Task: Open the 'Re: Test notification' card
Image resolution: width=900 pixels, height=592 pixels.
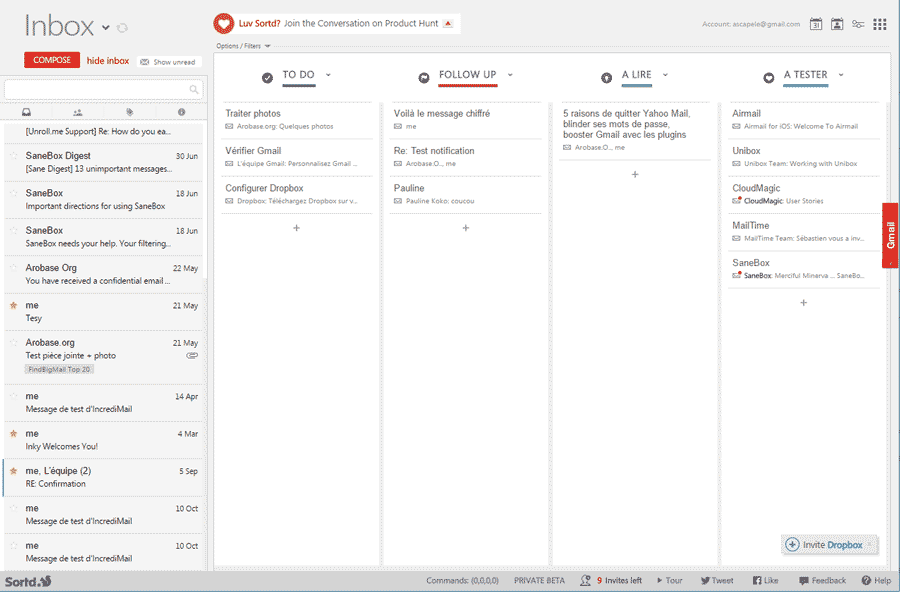Action: click(x=465, y=157)
